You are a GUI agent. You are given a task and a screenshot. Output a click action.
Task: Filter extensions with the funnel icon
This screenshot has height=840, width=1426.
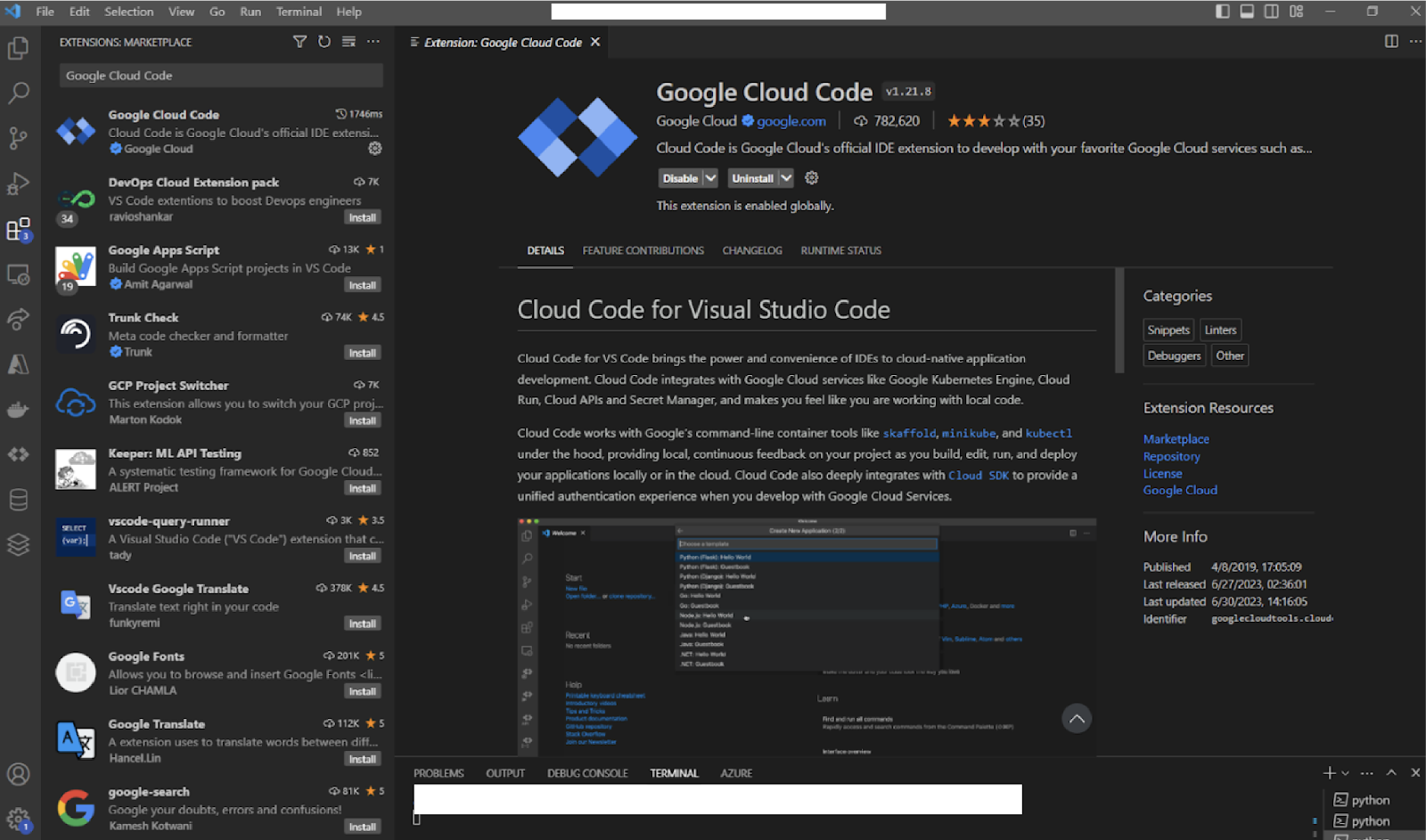coord(299,42)
